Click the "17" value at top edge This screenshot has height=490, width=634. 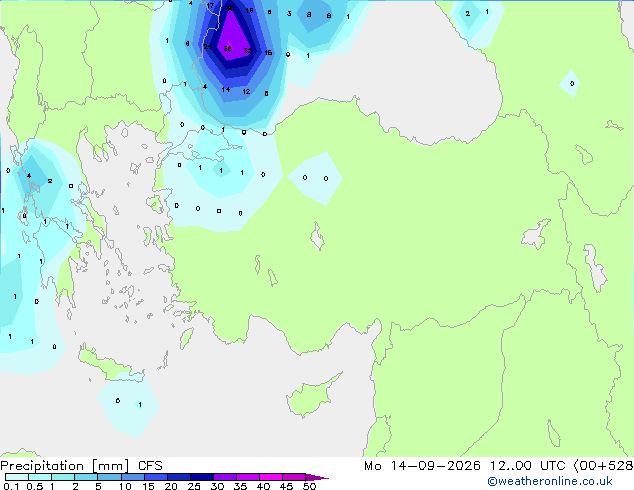point(210,6)
